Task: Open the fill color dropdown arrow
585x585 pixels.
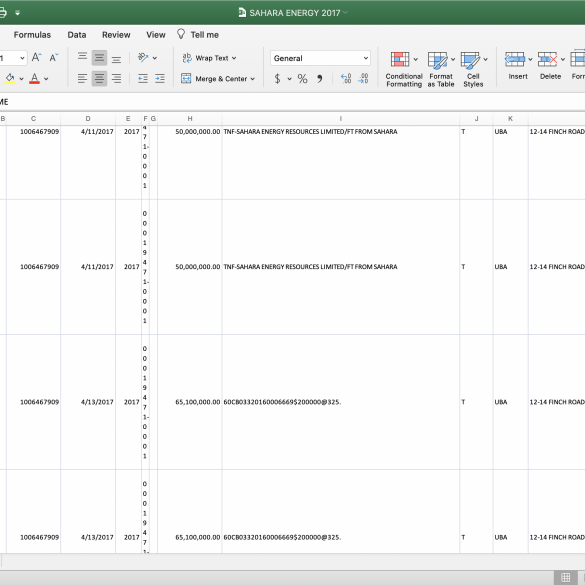Action: tap(21, 79)
